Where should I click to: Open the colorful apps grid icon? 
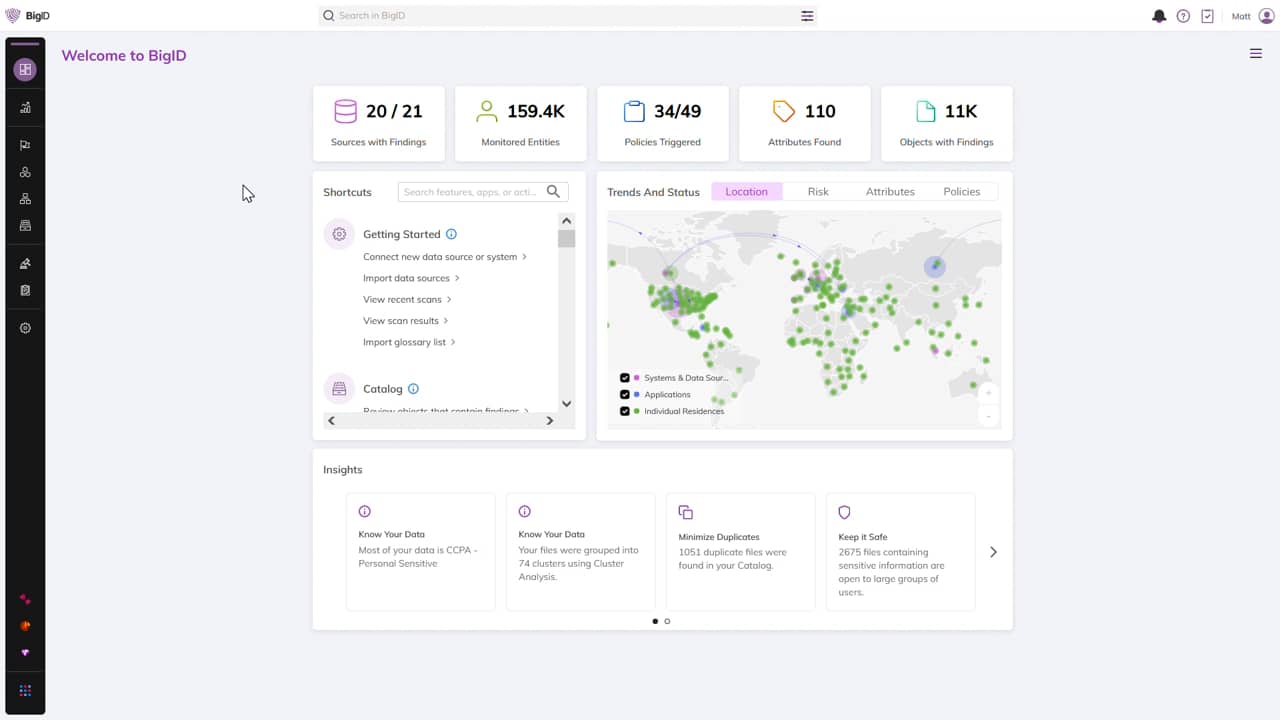coord(25,691)
